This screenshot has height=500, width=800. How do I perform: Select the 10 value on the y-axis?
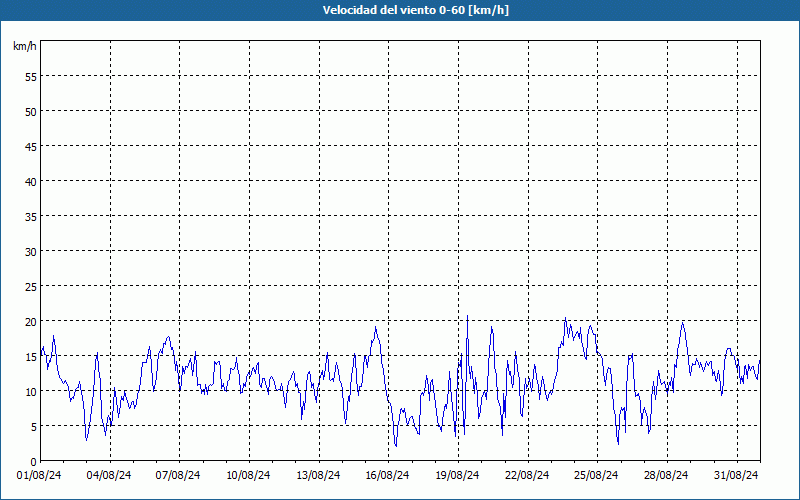31,391
